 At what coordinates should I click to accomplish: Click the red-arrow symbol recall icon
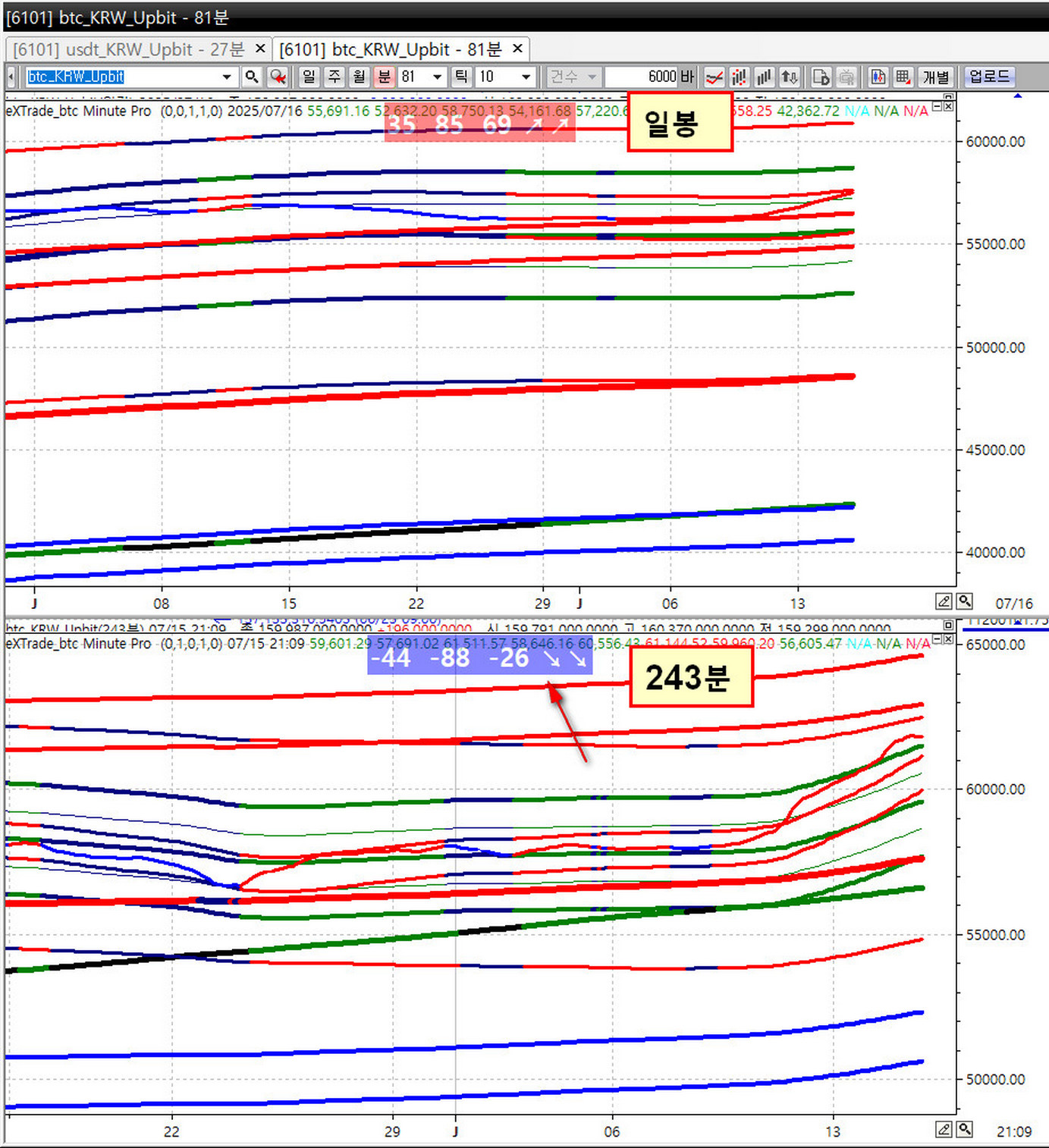(278, 77)
